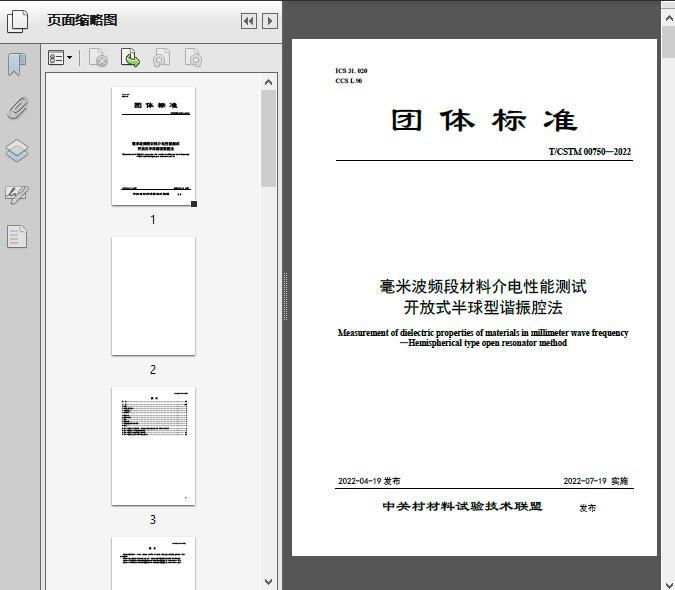Click the rotate pages clockwise icon
Image resolution: width=675 pixels, height=590 pixels.
click(193, 58)
